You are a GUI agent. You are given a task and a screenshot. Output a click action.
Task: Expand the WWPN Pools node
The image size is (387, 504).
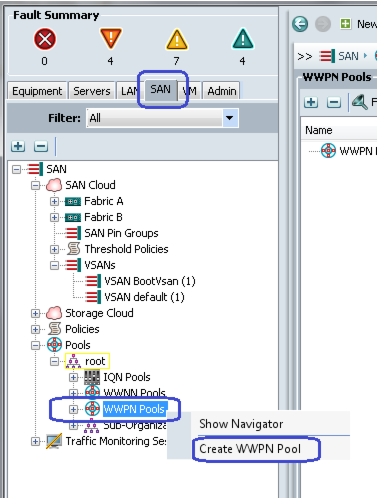(x=73, y=409)
